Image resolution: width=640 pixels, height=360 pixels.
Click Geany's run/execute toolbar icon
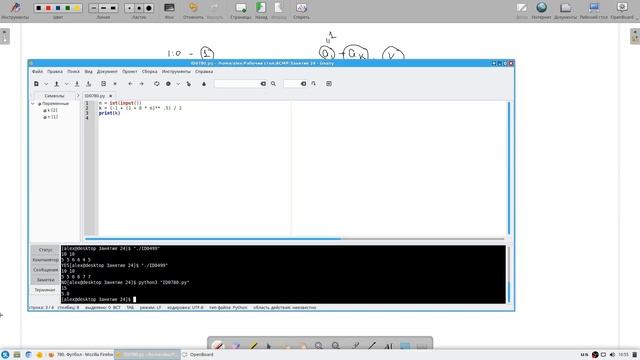coord(189,84)
